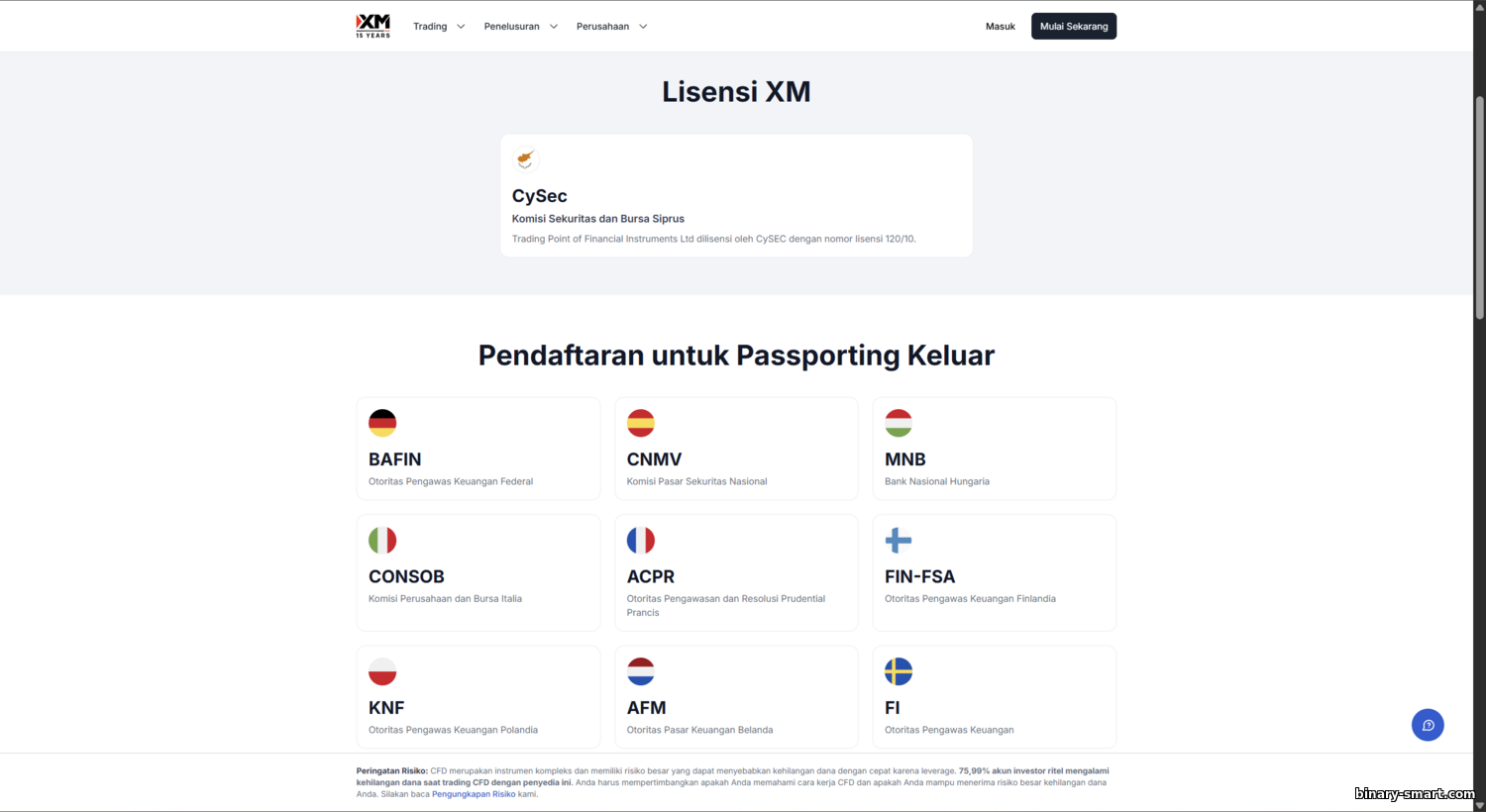The image size is (1486, 812).
Task: Click the French flag icon above ACPR
Action: pos(641,540)
